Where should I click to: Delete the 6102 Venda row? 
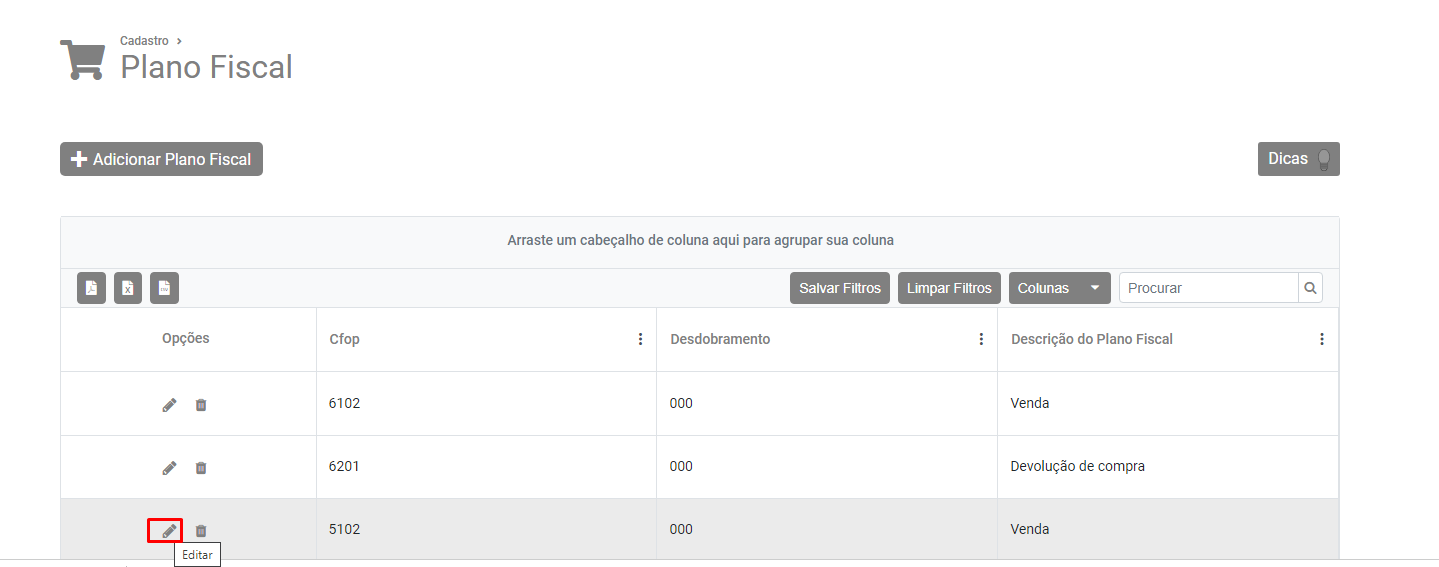[x=201, y=405]
